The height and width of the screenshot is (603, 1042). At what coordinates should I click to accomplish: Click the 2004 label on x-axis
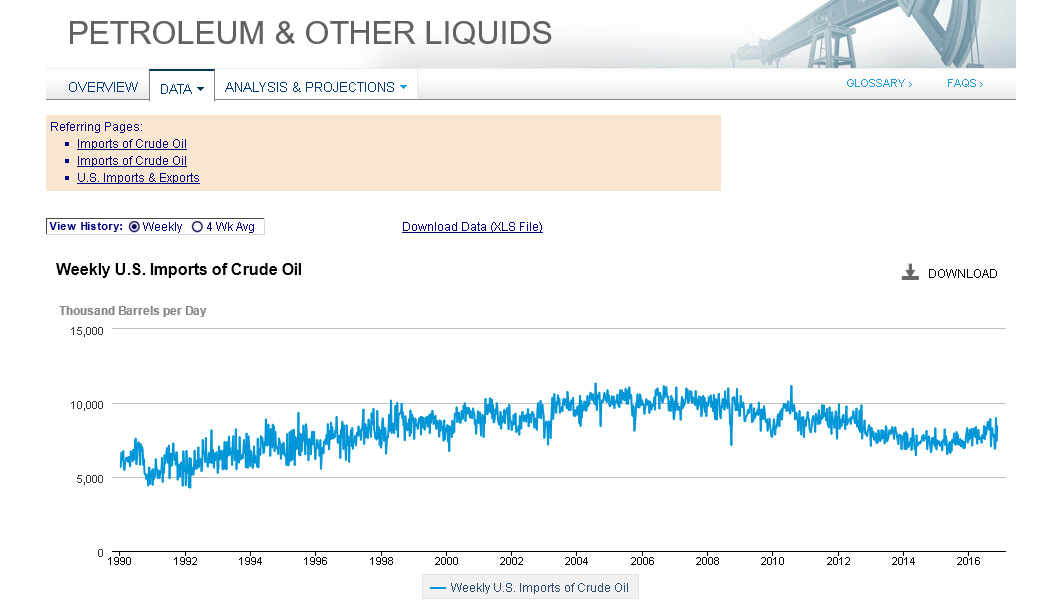pos(576,561)
